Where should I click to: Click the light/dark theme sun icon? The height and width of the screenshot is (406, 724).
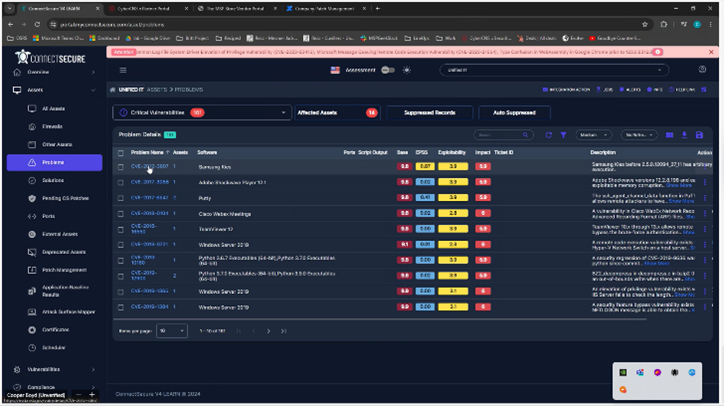(407, 70)
